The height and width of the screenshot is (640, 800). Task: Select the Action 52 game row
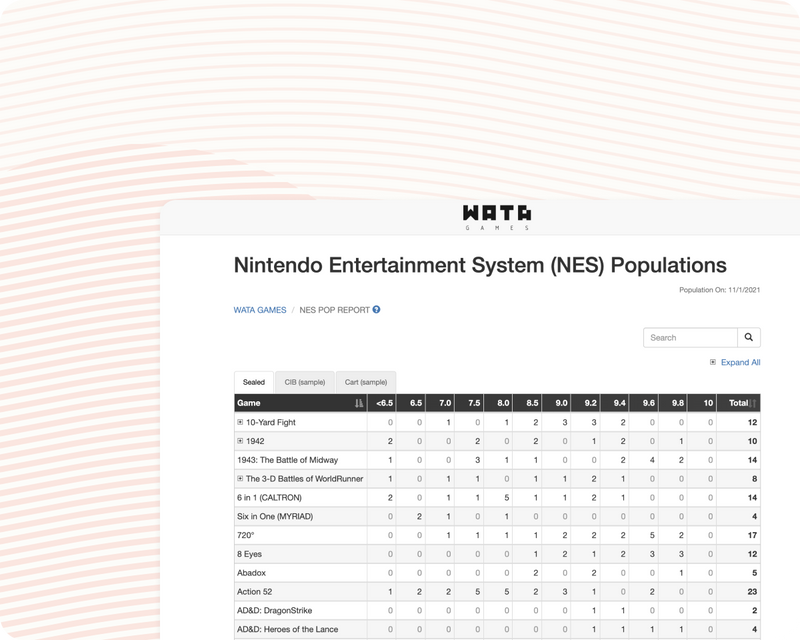point(497,592)
